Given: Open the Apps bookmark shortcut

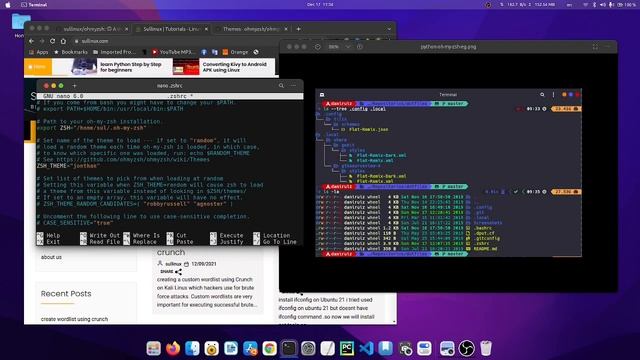Looking at the screenshot, I should [38, 52].
